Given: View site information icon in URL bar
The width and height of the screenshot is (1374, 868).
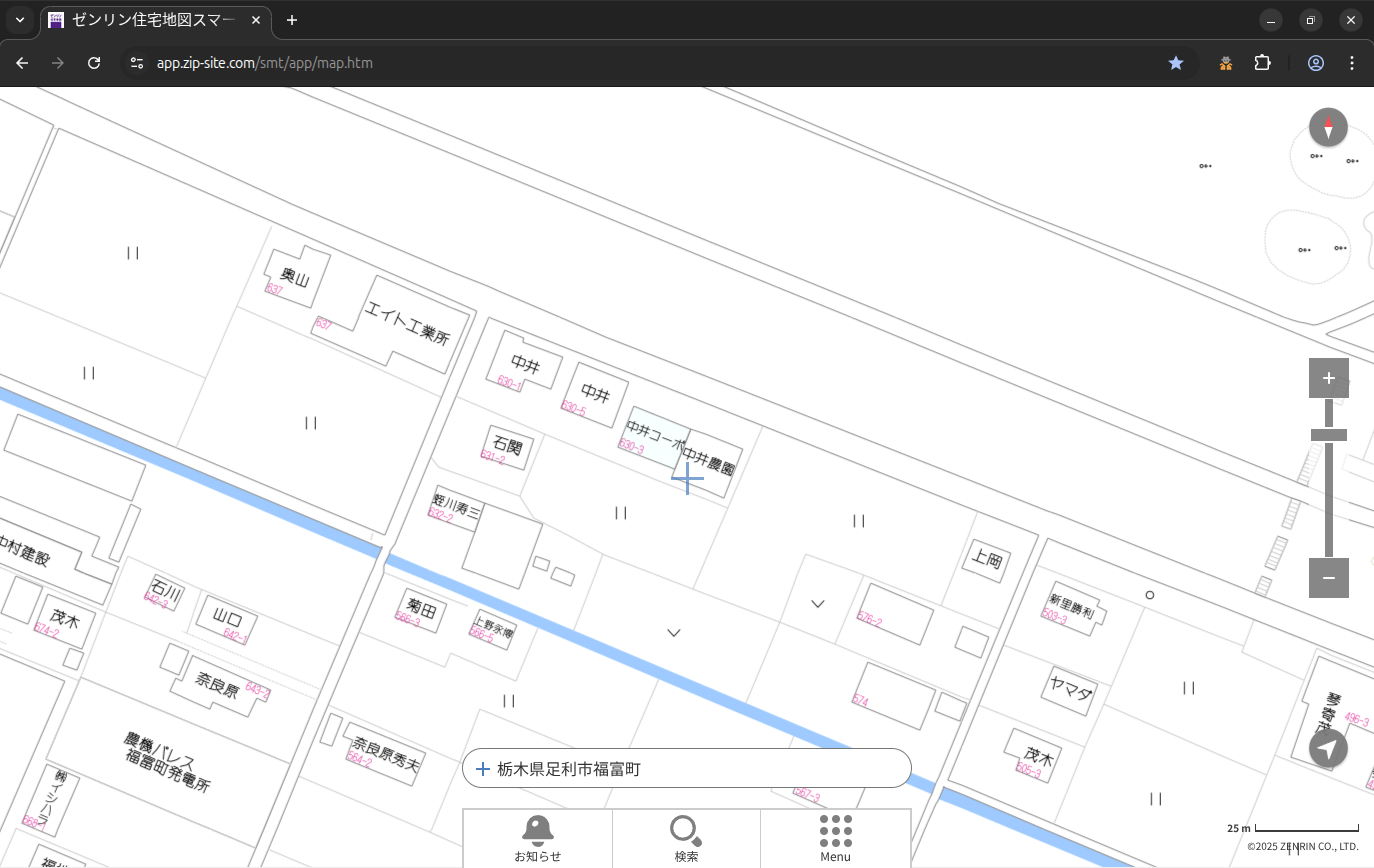Looking at the screenshot, I should 137,63.
